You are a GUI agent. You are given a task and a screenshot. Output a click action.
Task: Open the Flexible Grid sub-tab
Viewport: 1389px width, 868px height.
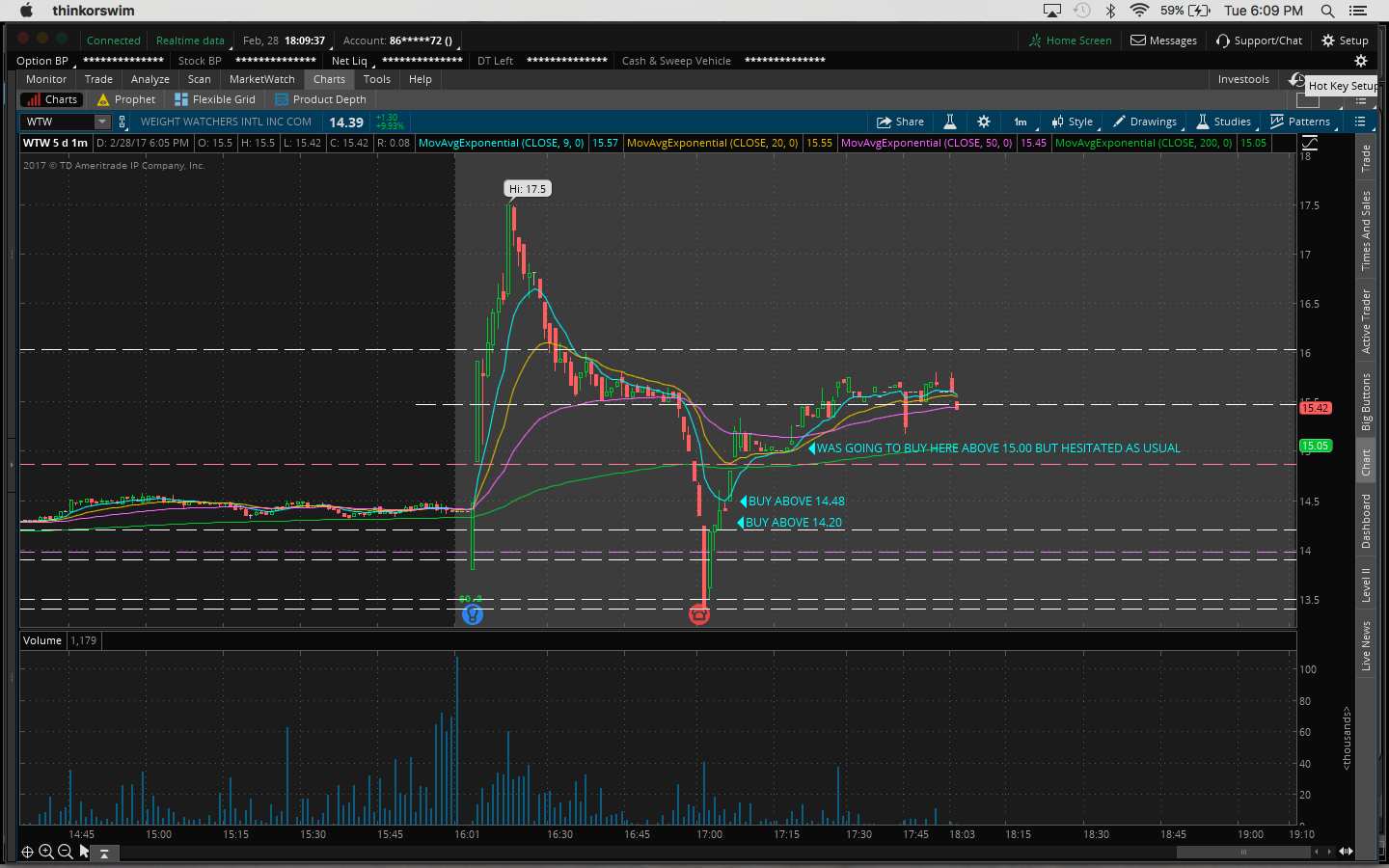pyautogui.click(x=215, y=99)
